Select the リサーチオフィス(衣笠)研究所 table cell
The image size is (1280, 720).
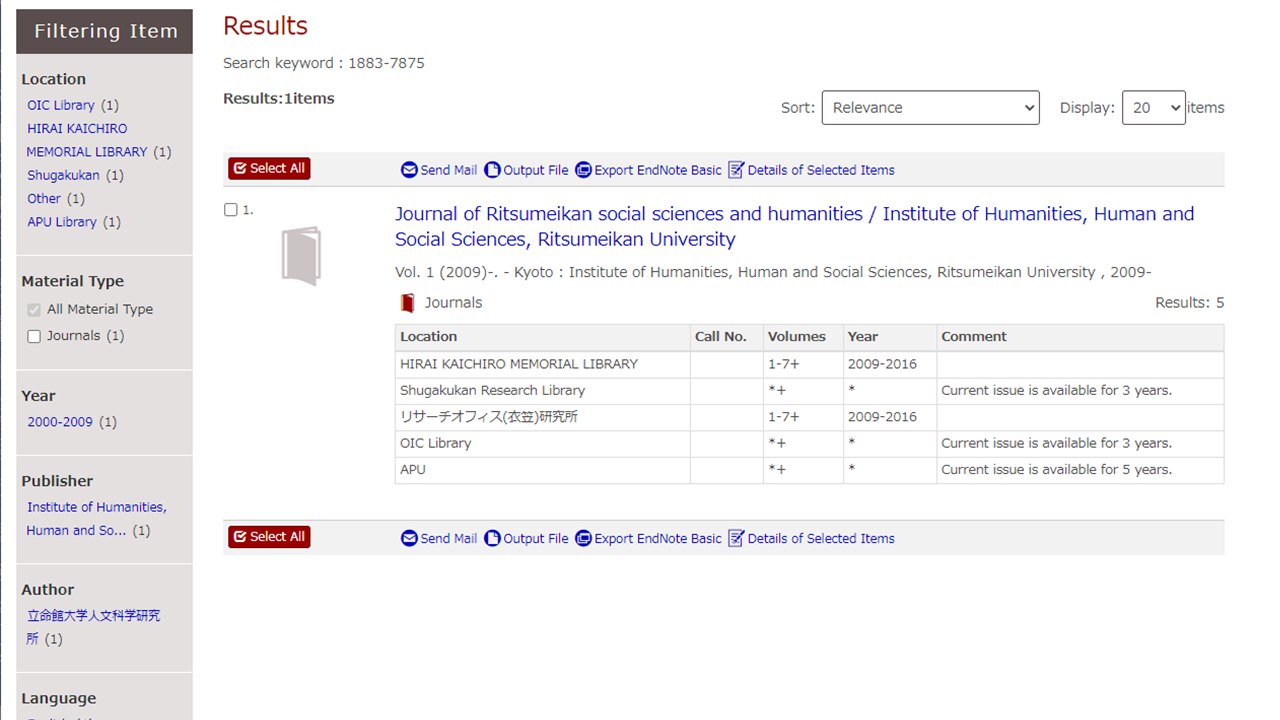[x=543, y=417]
